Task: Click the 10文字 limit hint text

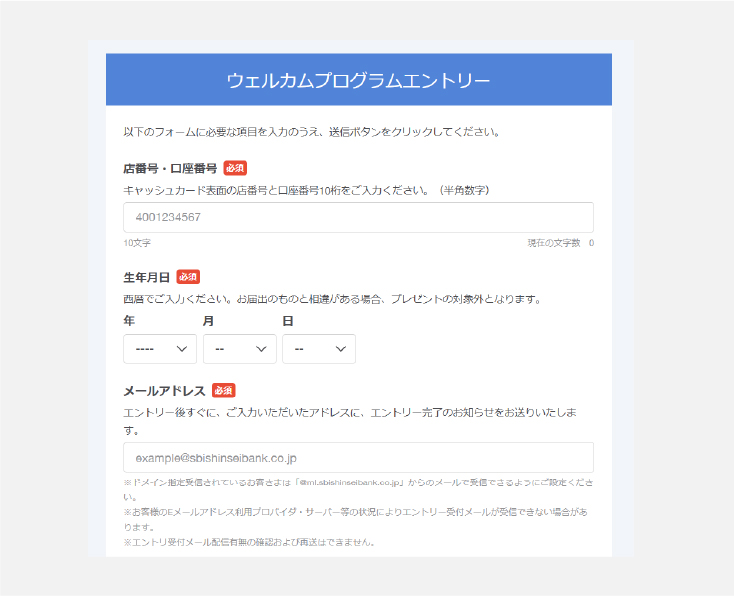Action: coord(137,243)
